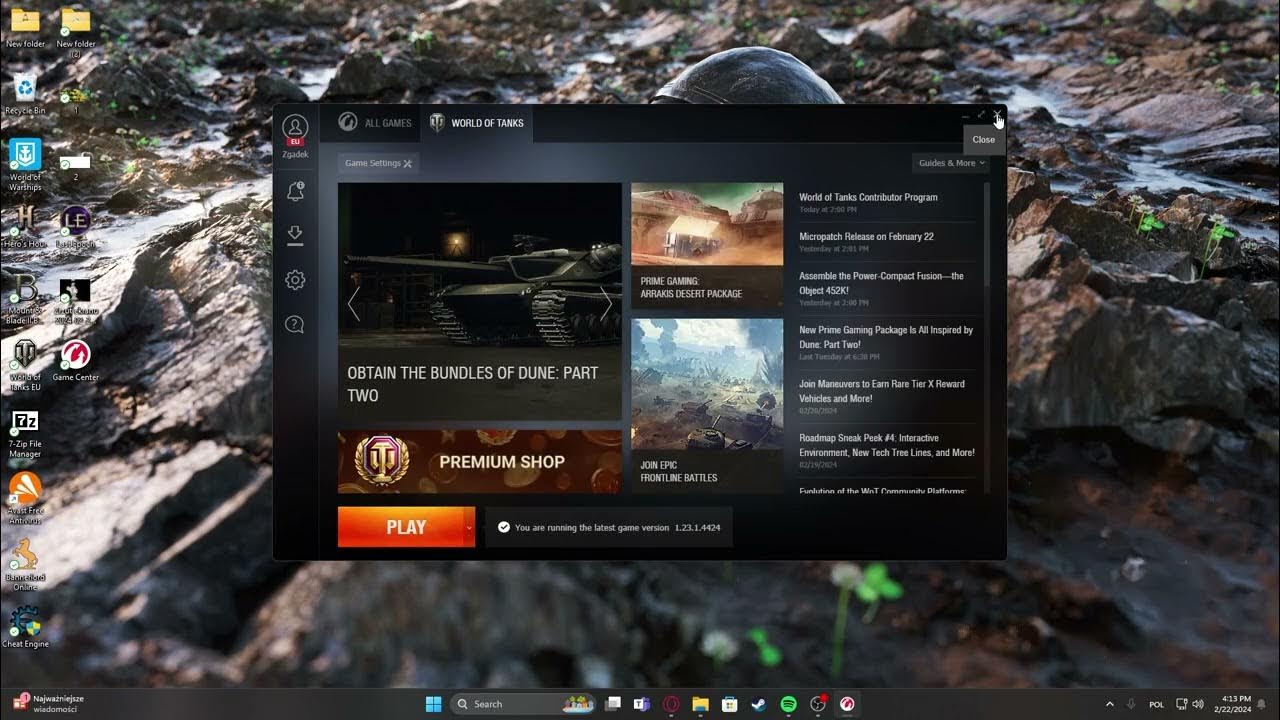
Task: Click the PLAY button
Action: 402,527
